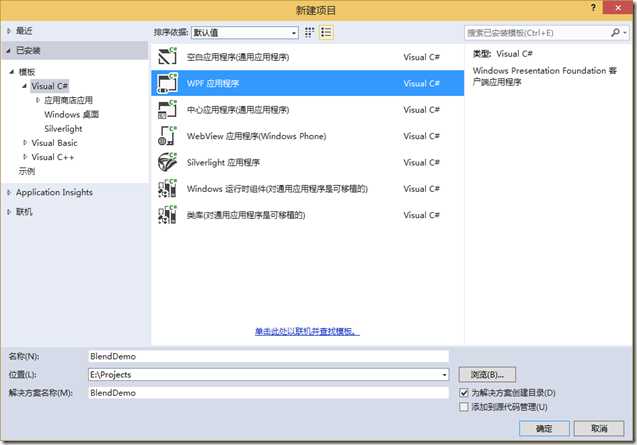Focus the search installed templates box

click(x=537, y=33)
